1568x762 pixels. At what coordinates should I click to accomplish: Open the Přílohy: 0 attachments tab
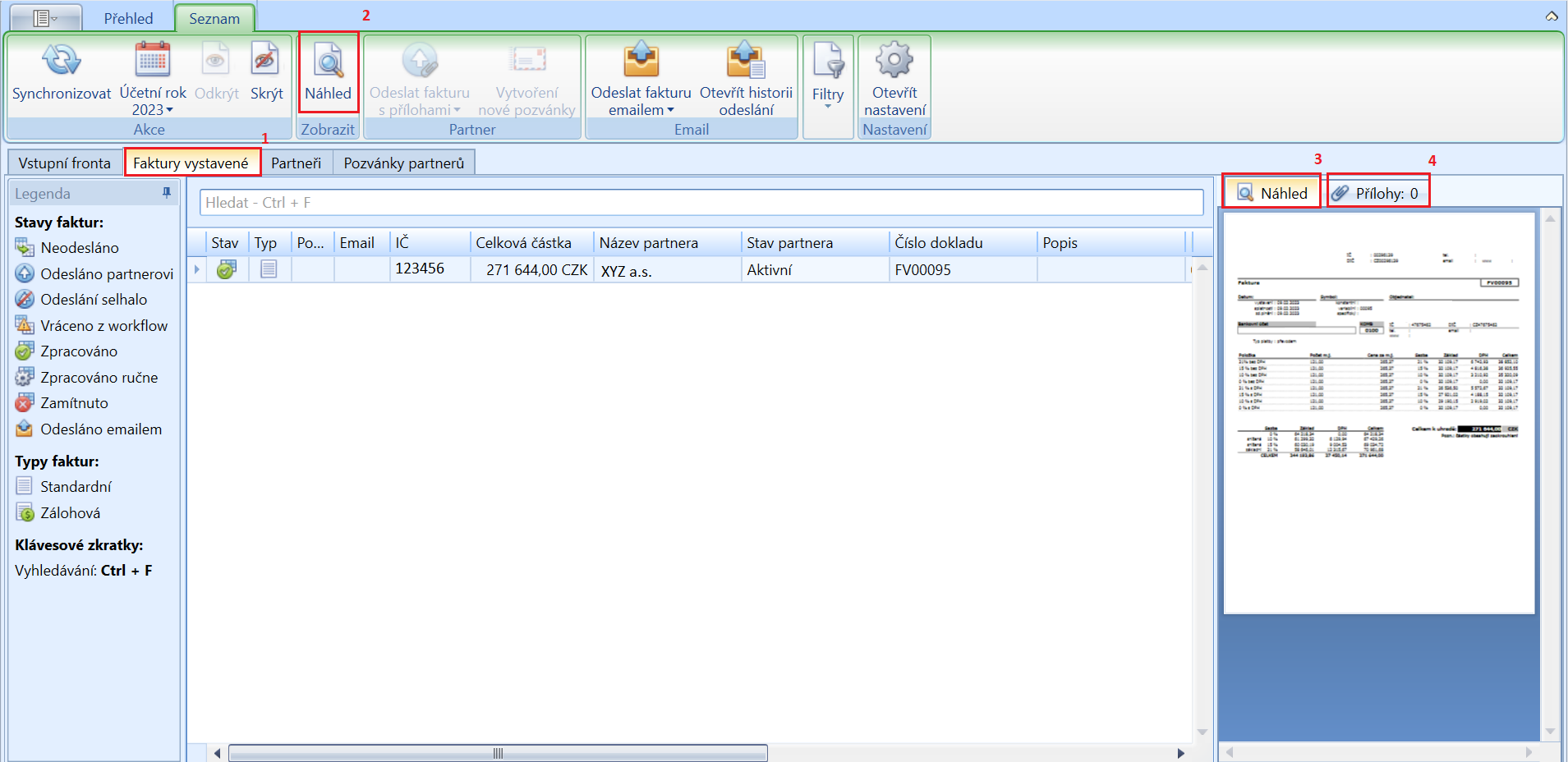(x=1377, y=193)
